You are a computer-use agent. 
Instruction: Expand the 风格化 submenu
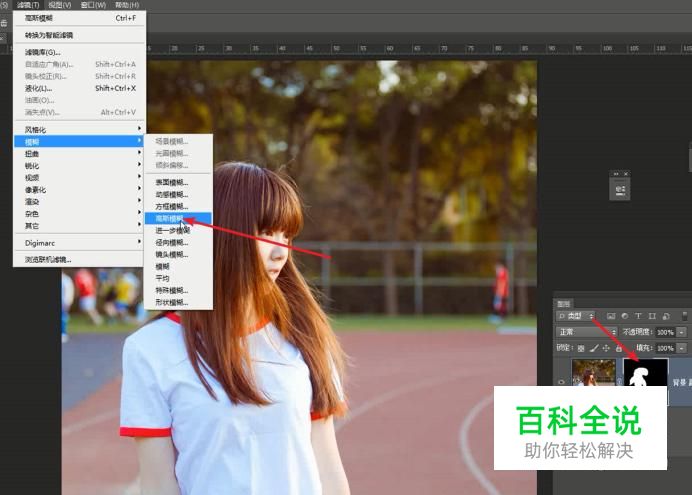click(x=79, y=129)
